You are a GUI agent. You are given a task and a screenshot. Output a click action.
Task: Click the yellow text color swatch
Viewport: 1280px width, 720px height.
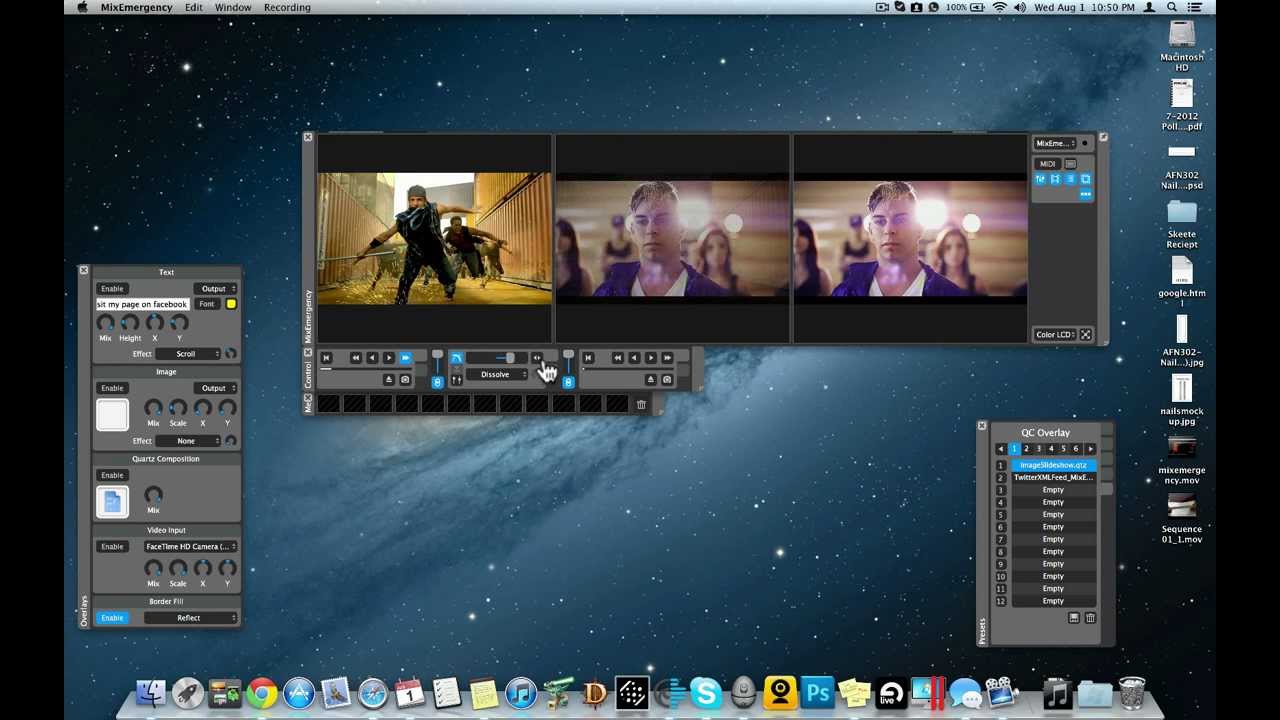(x=231, y=304)
